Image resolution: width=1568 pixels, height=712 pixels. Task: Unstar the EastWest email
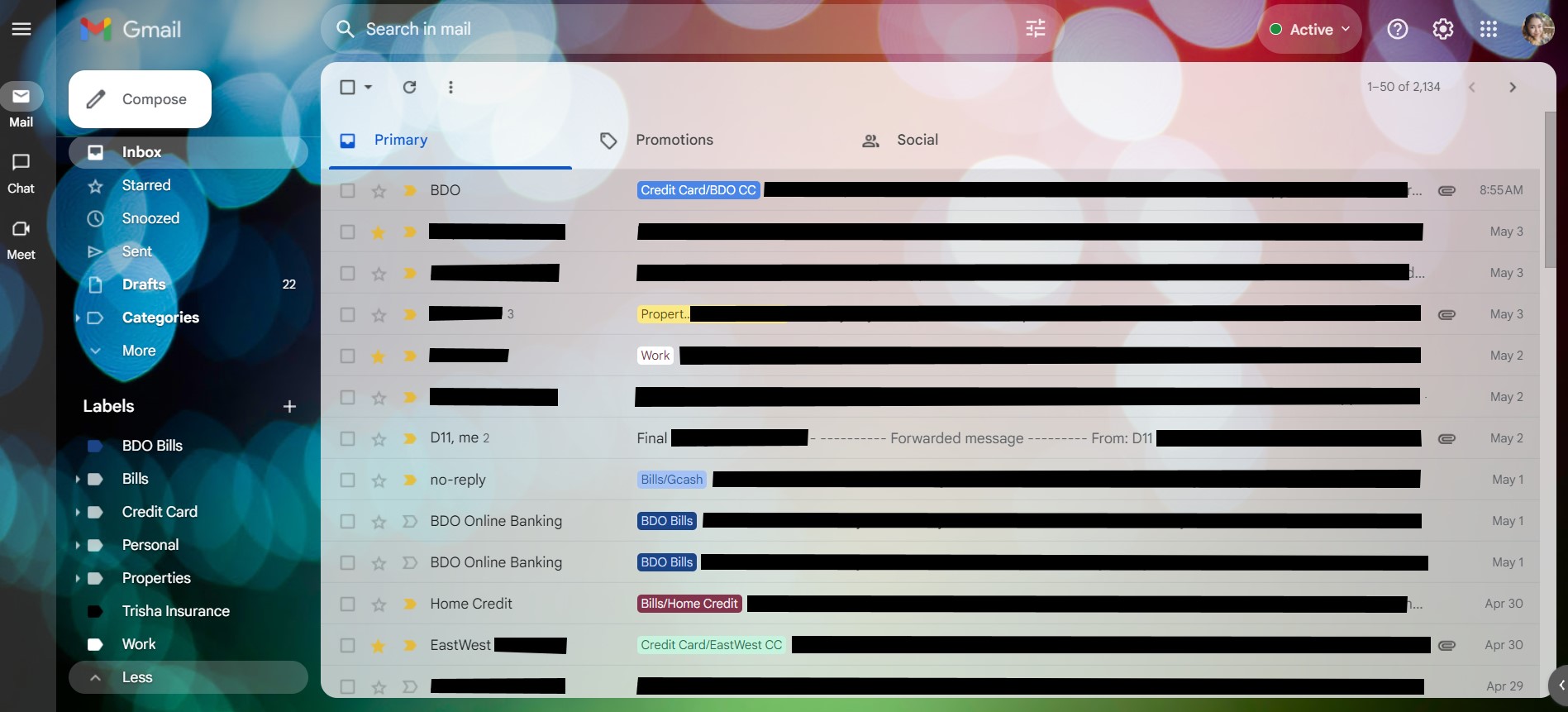(379, 646)
